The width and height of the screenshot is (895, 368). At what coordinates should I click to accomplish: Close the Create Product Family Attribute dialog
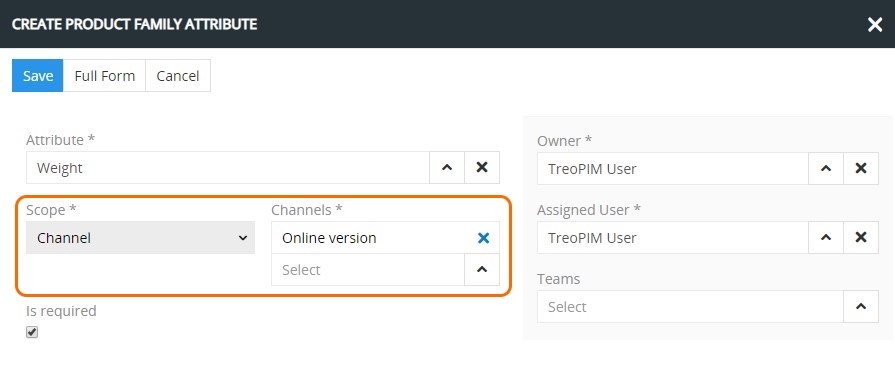click(874, 24)
